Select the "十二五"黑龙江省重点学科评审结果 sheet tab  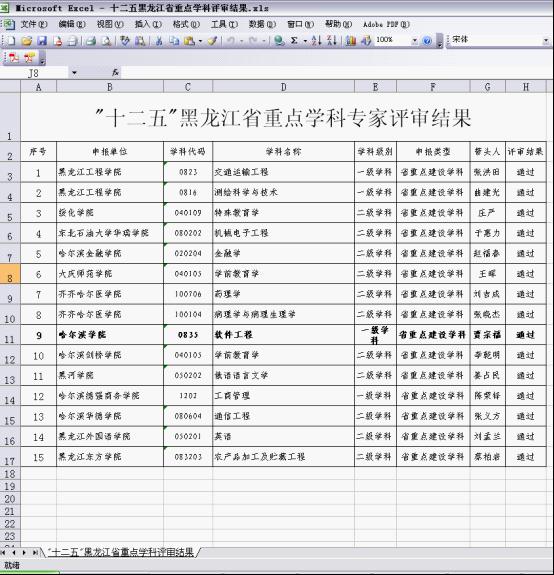point(121,552)
